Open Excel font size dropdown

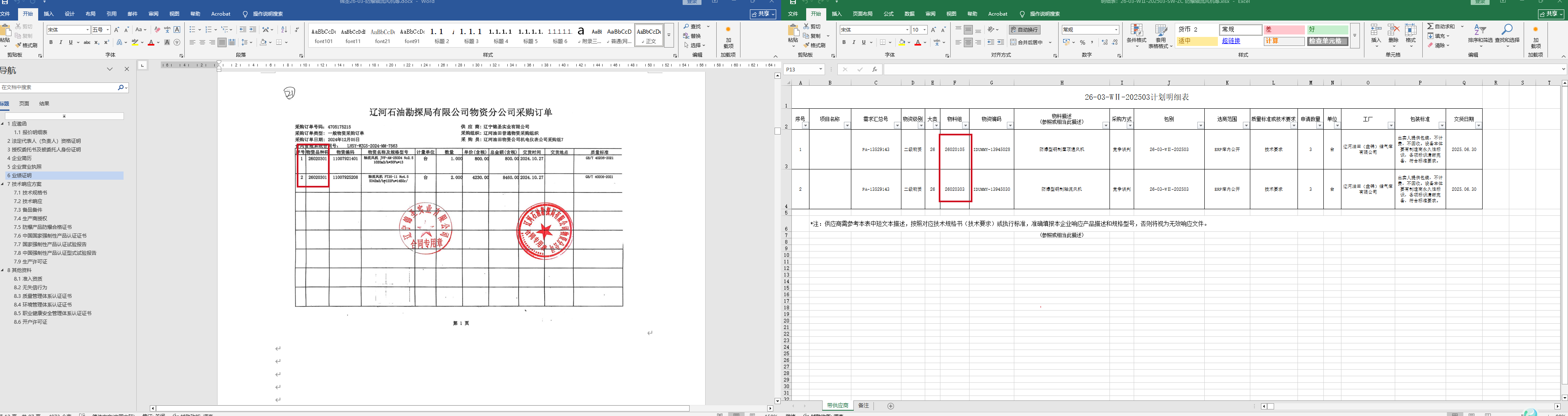pos(924,30)
